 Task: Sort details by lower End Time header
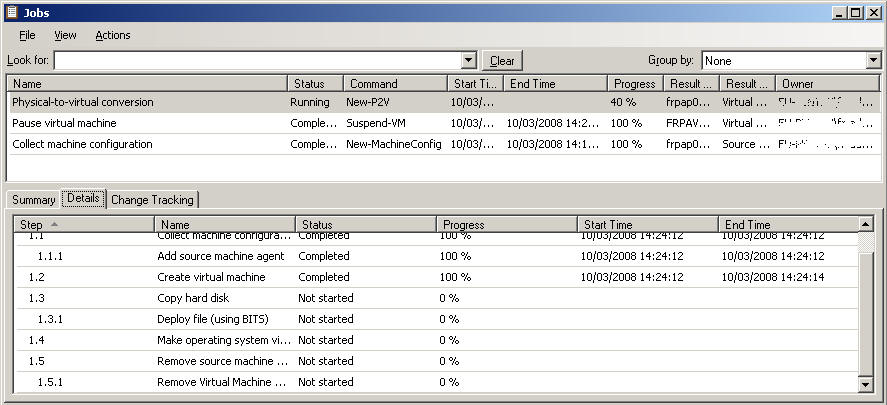(789, 225)
